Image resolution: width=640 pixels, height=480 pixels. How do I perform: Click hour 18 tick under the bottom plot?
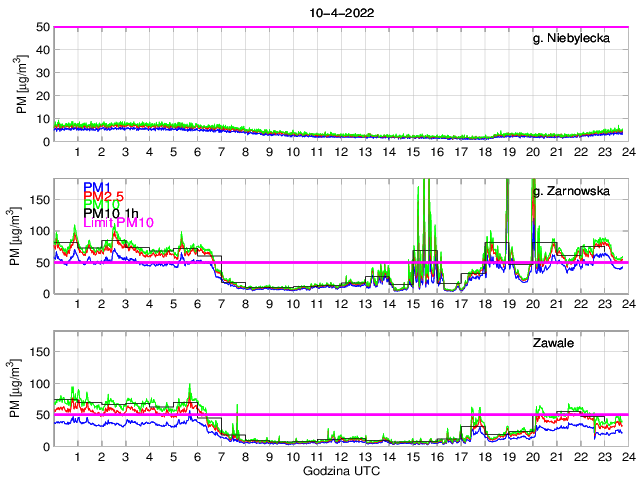coord(485,457)
